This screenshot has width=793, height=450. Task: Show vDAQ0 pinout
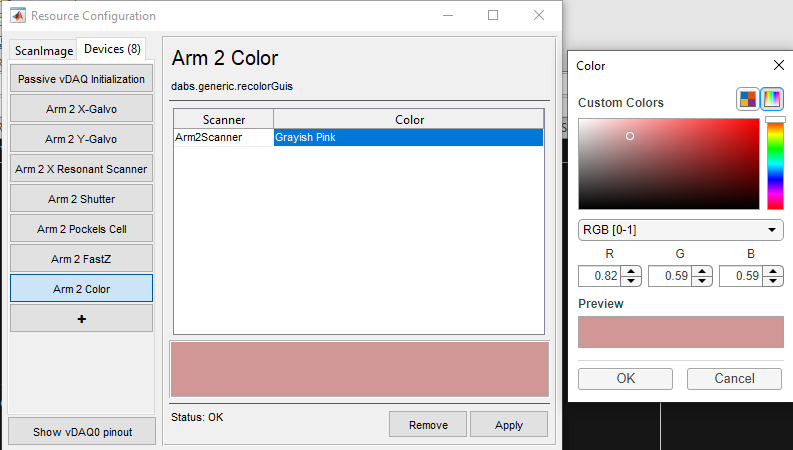coord(82,432)
